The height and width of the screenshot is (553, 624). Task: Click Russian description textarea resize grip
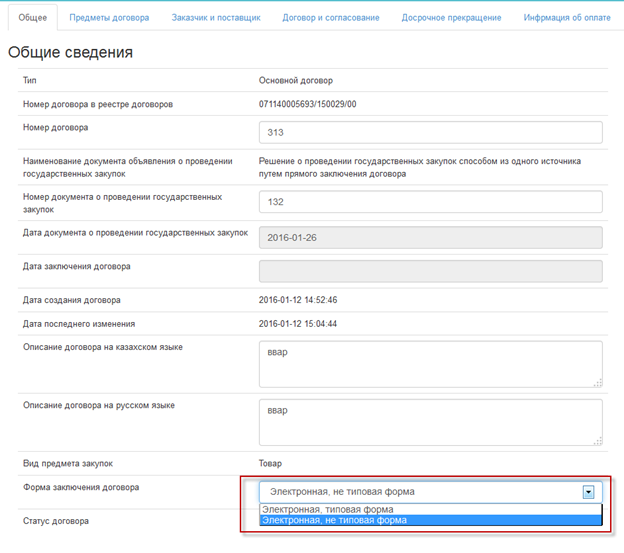(x=598, y=441)
